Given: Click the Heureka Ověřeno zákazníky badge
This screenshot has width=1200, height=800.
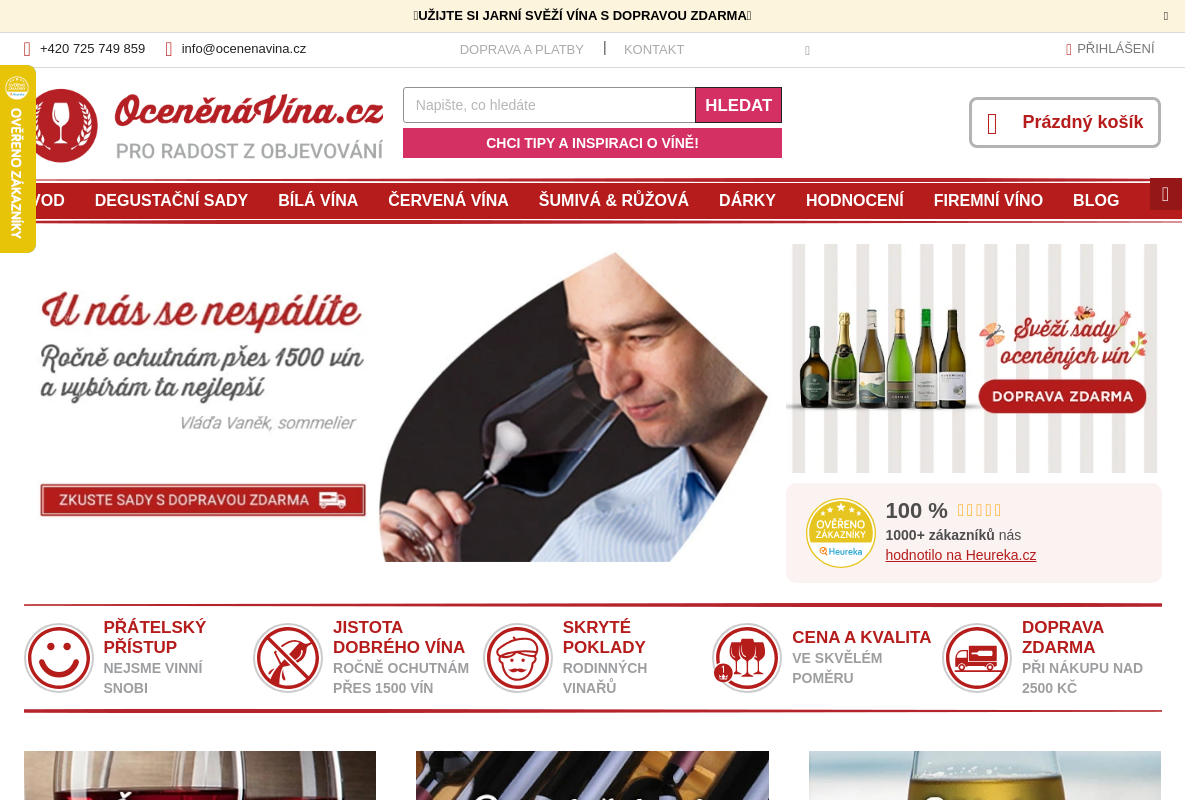Looking at the screenshot, I should (841, 533).
